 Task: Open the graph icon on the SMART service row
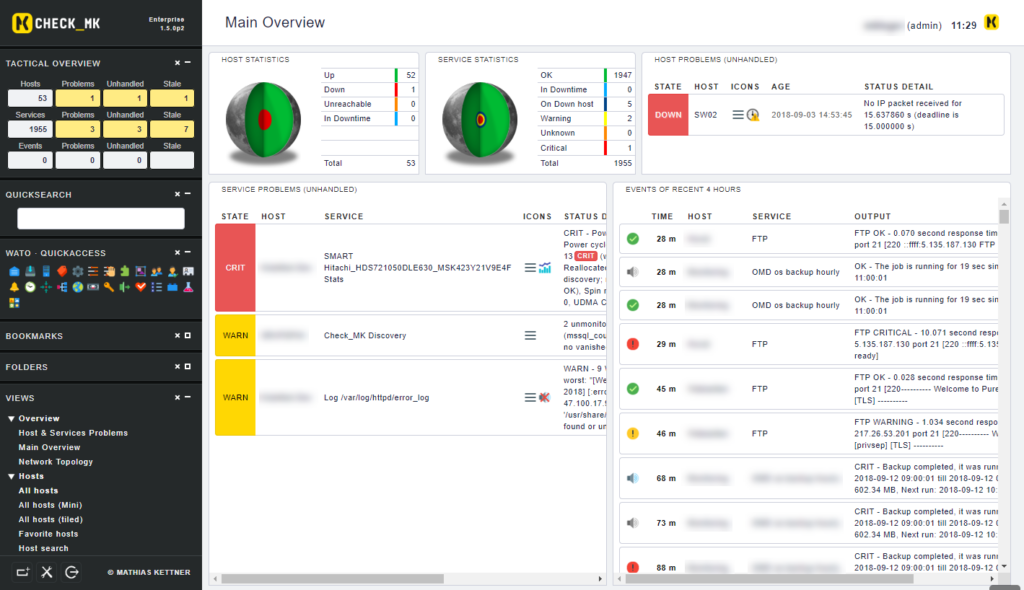(x=545, y=268)
